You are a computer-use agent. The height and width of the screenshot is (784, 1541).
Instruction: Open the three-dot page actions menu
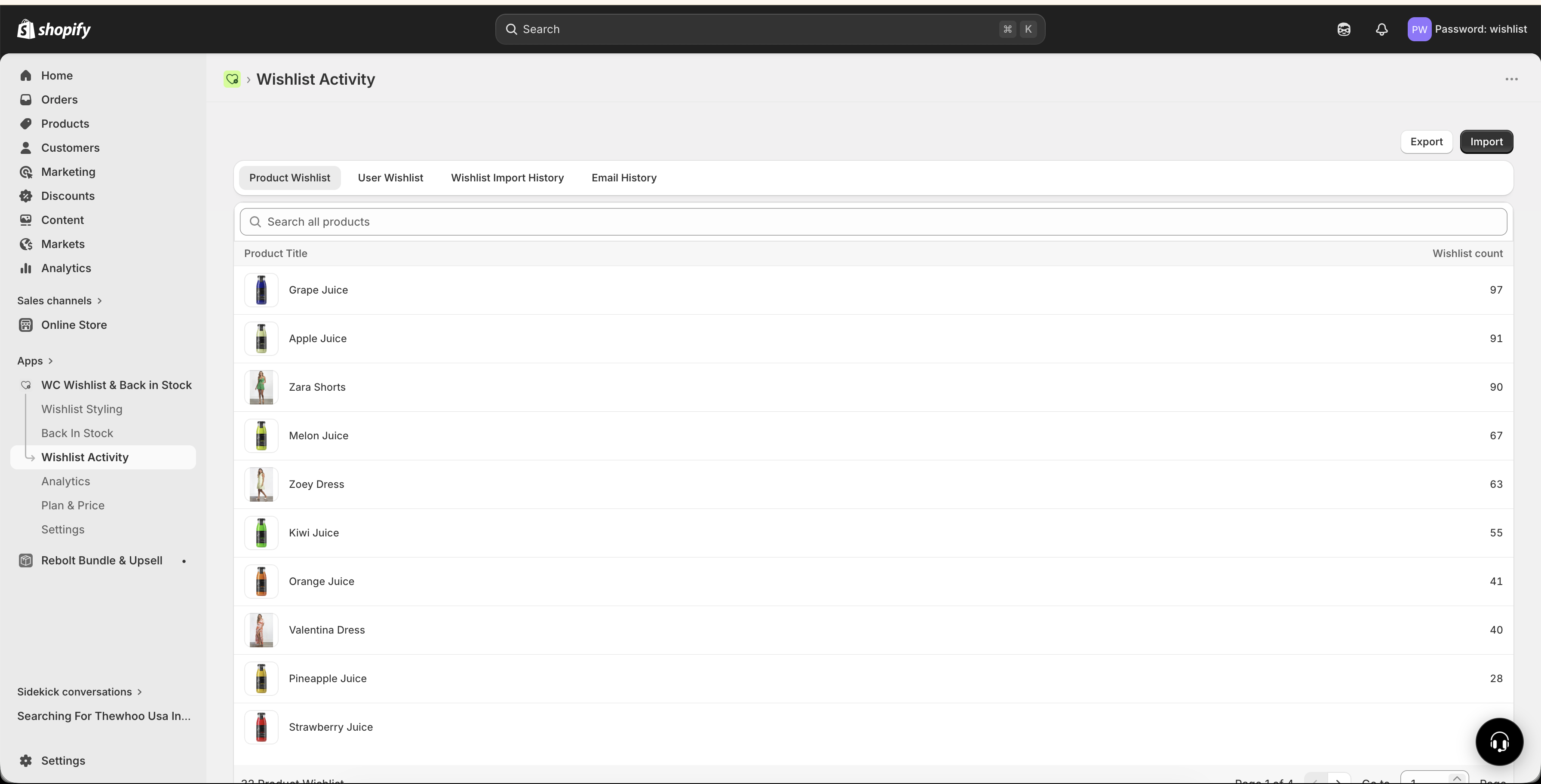tap(1512, 79)
